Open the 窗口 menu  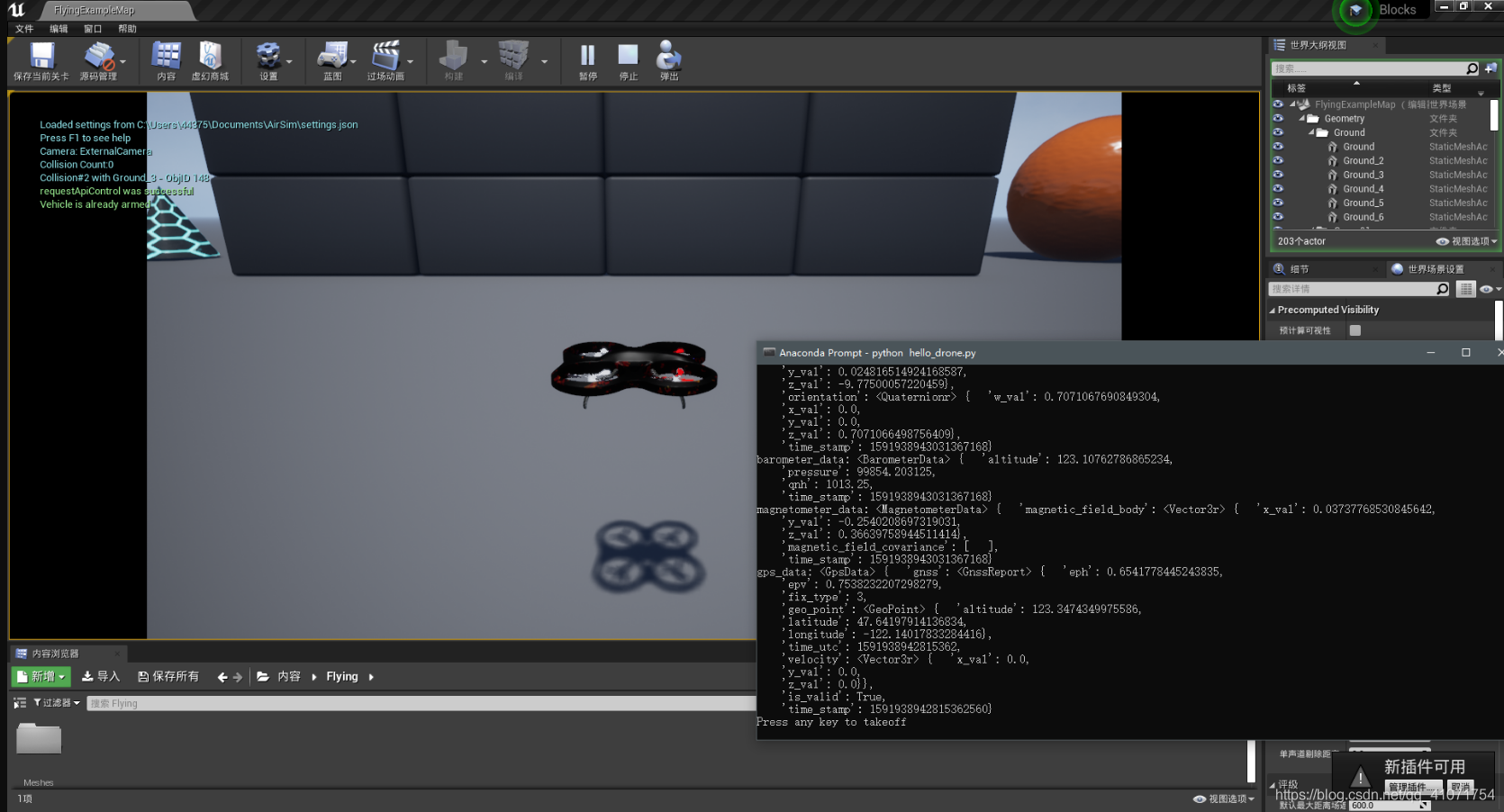[93, 28]
